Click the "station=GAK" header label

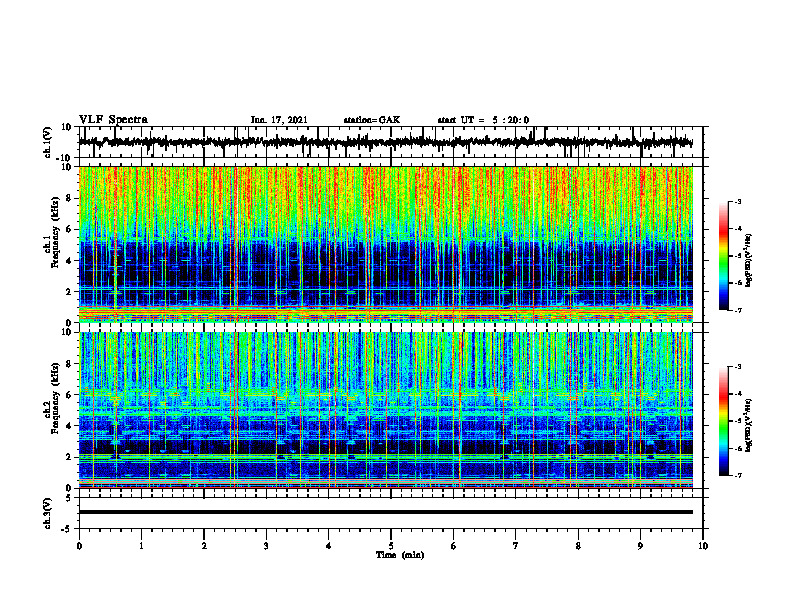[372, 120]
